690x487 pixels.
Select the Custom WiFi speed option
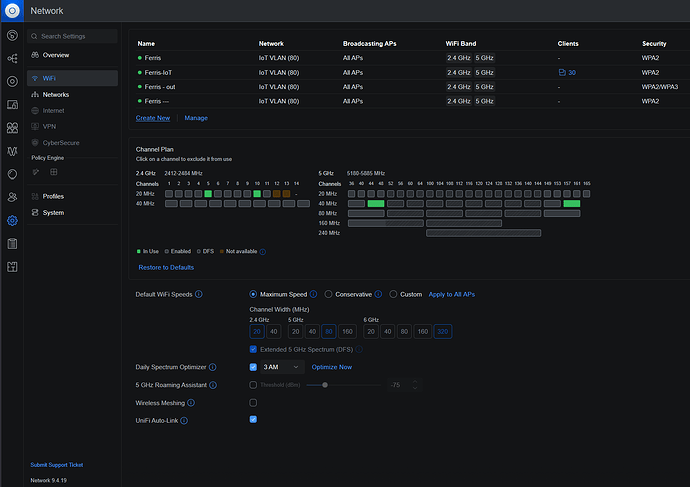tap(392, 295)
